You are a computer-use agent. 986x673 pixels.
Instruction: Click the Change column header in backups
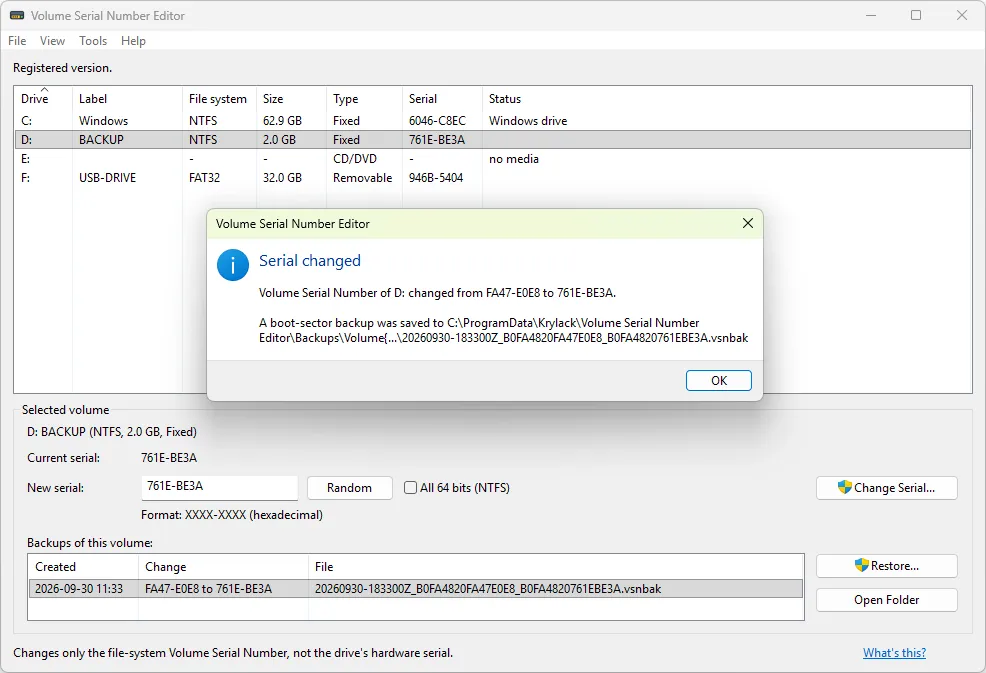tap(223, 567)
